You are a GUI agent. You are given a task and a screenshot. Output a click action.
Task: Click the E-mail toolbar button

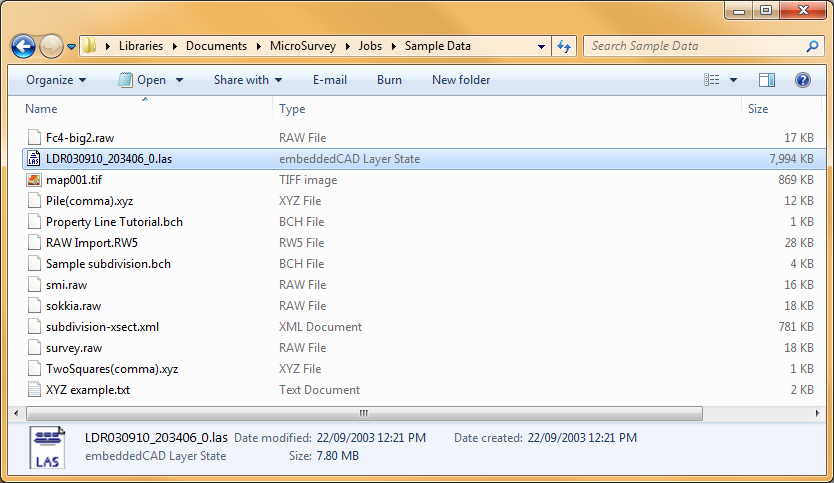[330, 80]
